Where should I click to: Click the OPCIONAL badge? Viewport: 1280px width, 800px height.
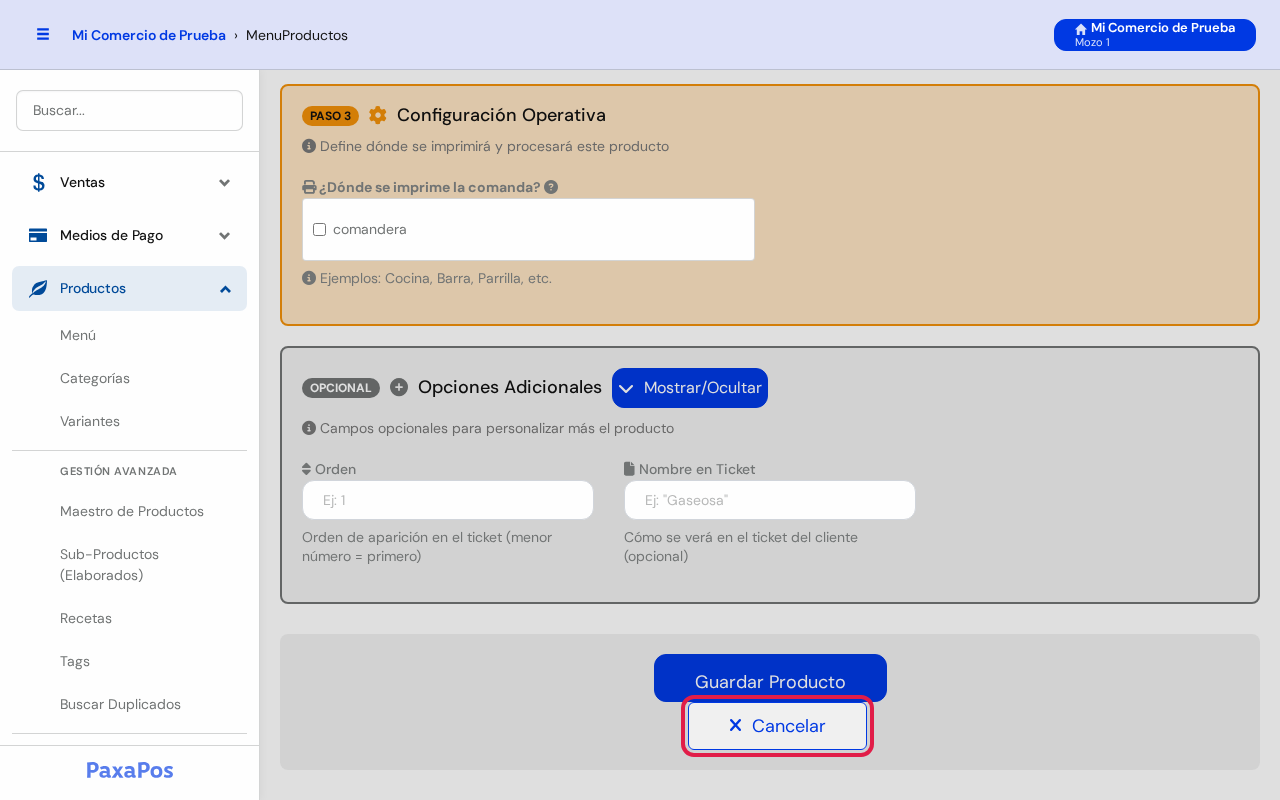pyautogui.click(x=341, y=388)
